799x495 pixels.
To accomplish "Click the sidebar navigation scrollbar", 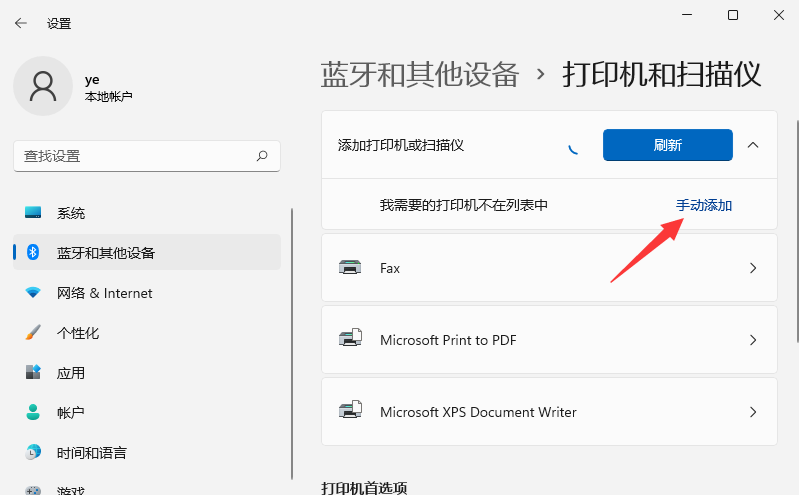I will [x=292, y=344].
